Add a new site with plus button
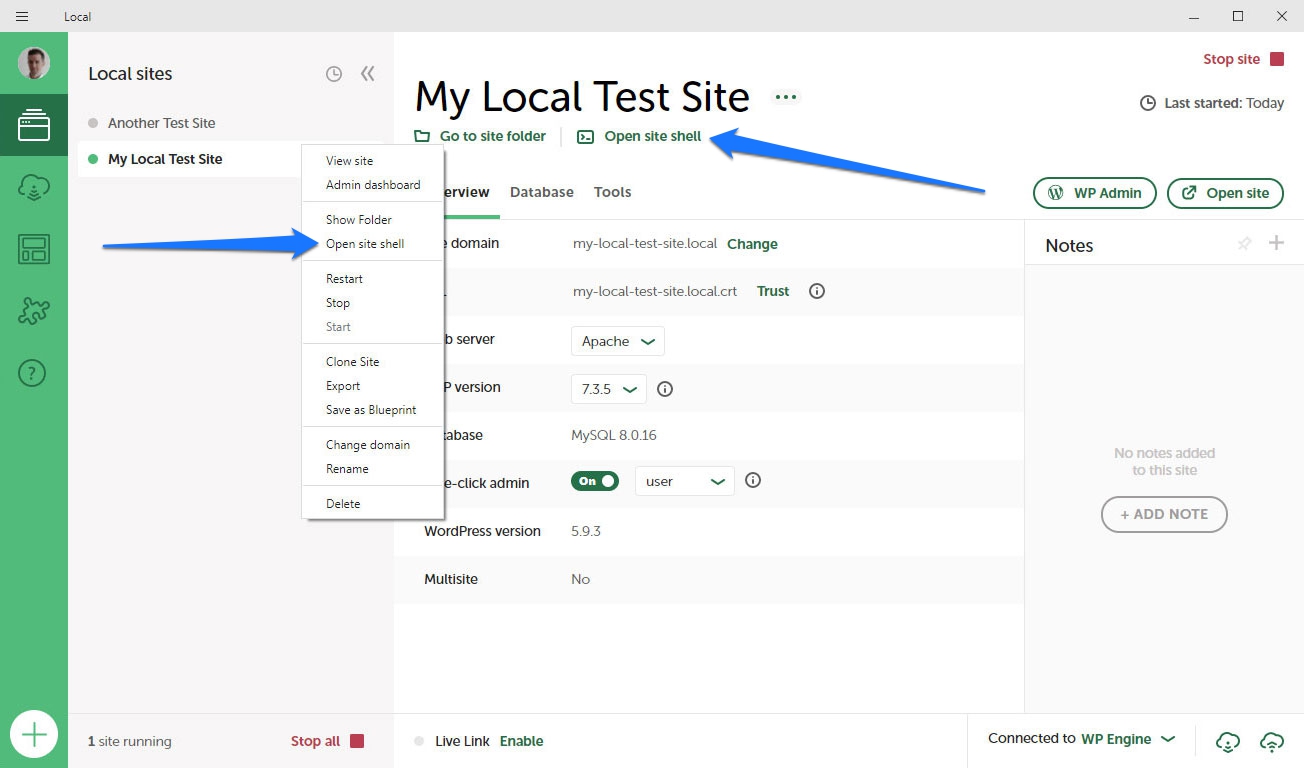Screen dimensions: 1304x768 [x=34, y=735]
